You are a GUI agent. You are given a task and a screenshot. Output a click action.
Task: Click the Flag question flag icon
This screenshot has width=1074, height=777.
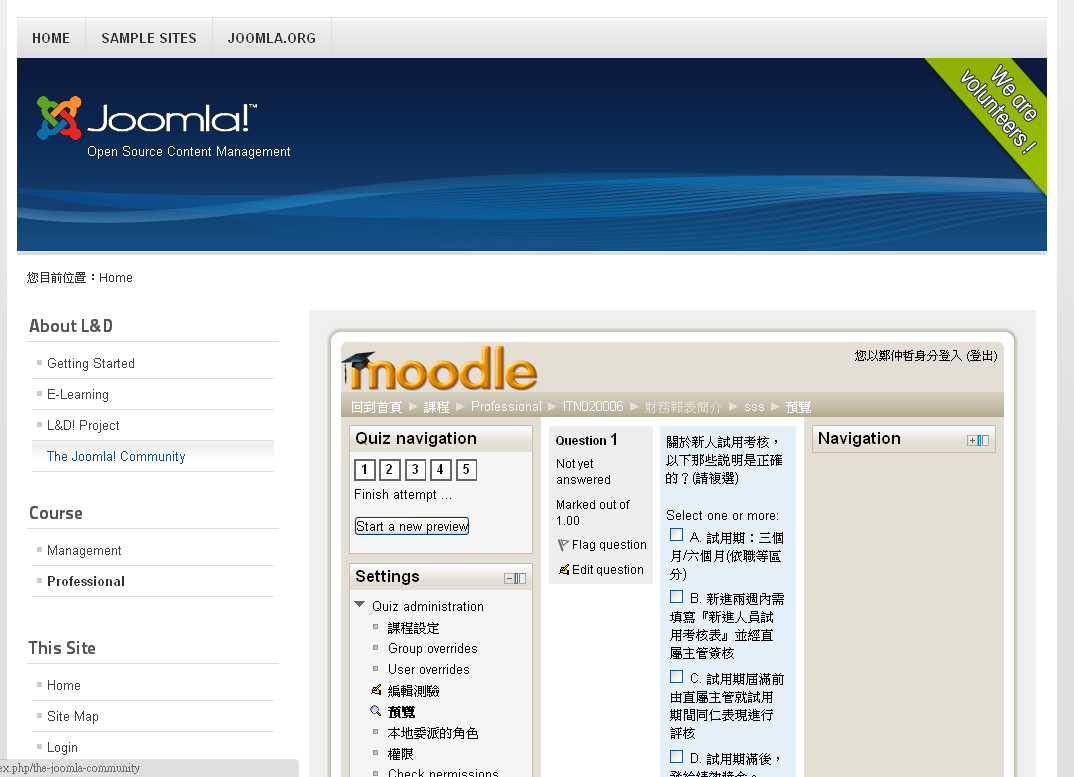click(563, 545)
